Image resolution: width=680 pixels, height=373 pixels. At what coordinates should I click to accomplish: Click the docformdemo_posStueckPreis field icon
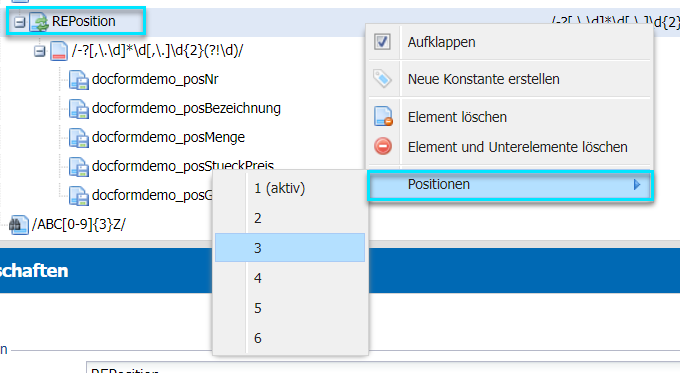[79, 167]
